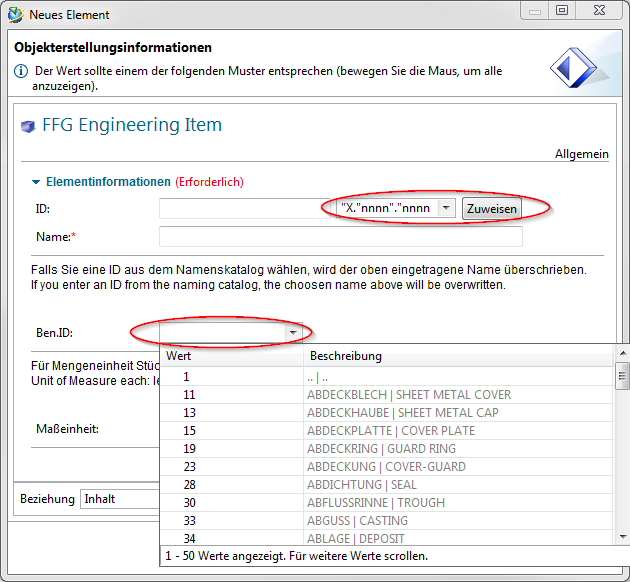Open the Allgemein section link
The width and height of the screenshot is (630, 582).
tap(581, 154)
